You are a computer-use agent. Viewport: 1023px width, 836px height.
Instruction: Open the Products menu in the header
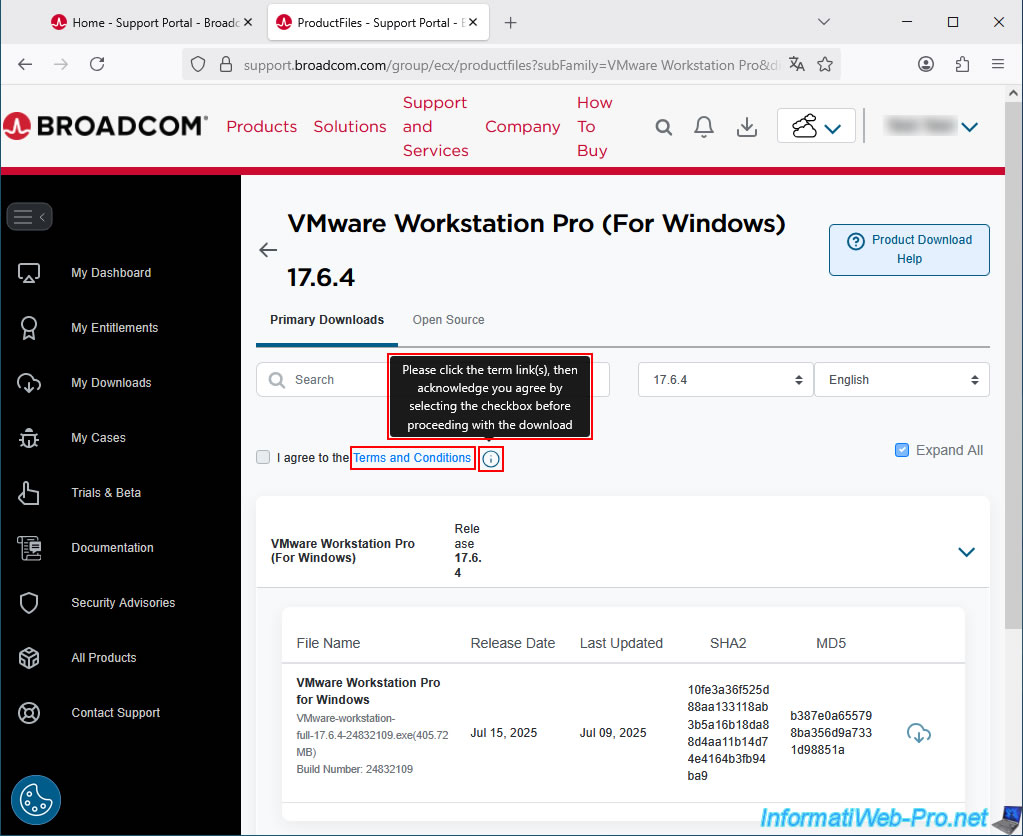261,127
